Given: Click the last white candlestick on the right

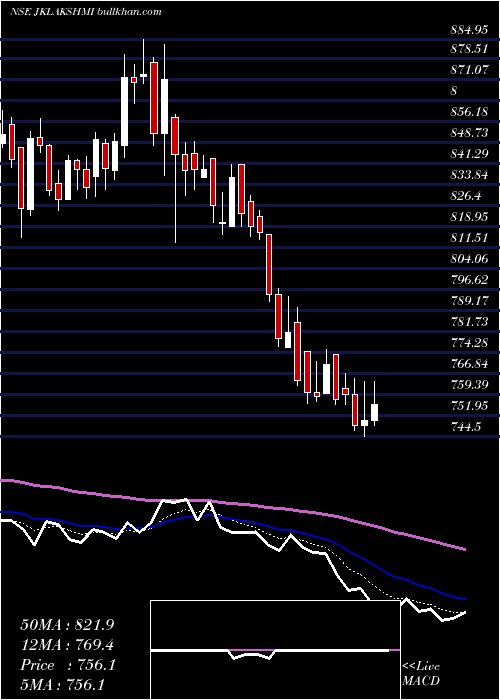Looking at the screenshot, I should tap(375, 412).
